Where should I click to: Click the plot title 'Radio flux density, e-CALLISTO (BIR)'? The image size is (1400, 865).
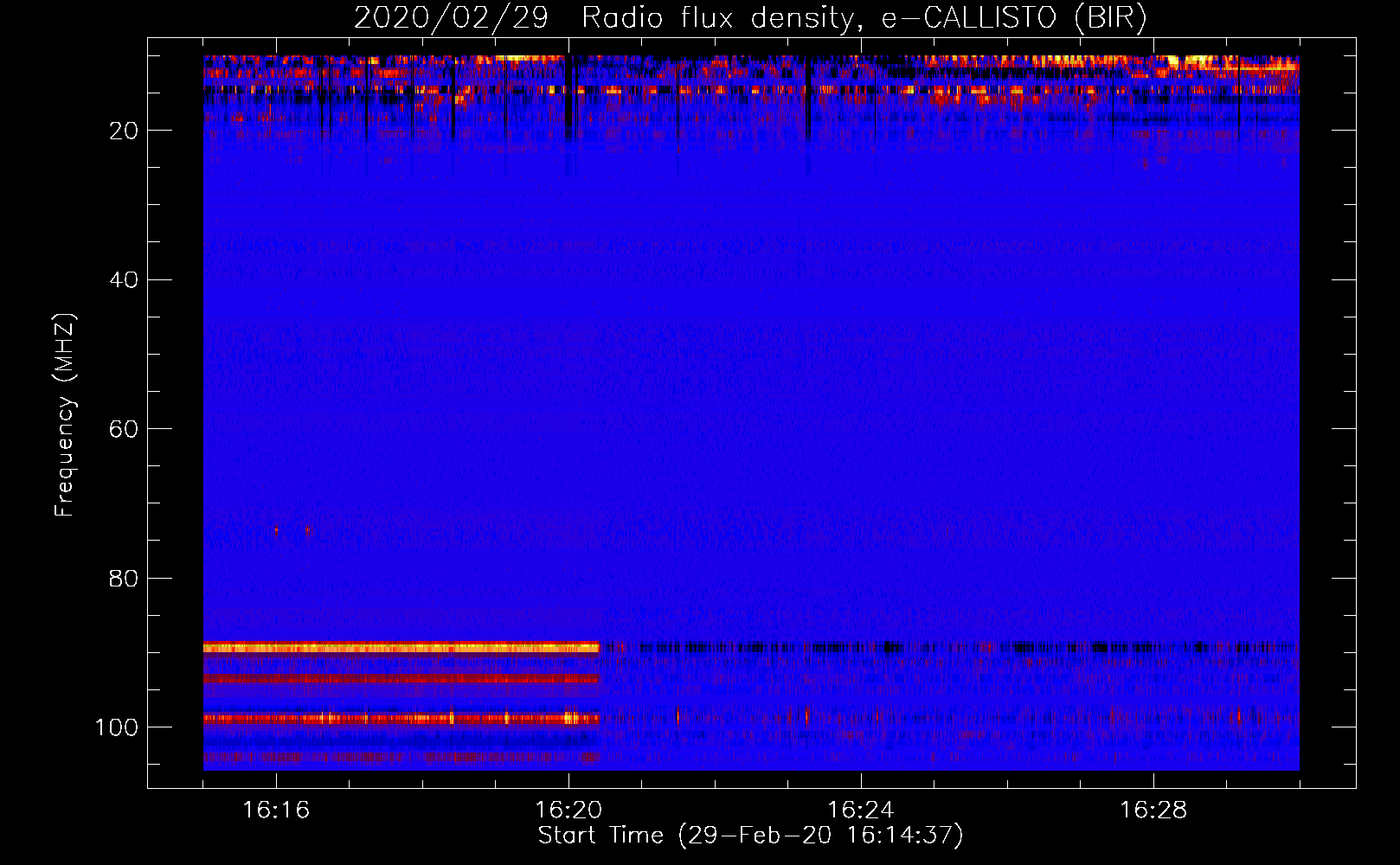(x=864, y=18)
